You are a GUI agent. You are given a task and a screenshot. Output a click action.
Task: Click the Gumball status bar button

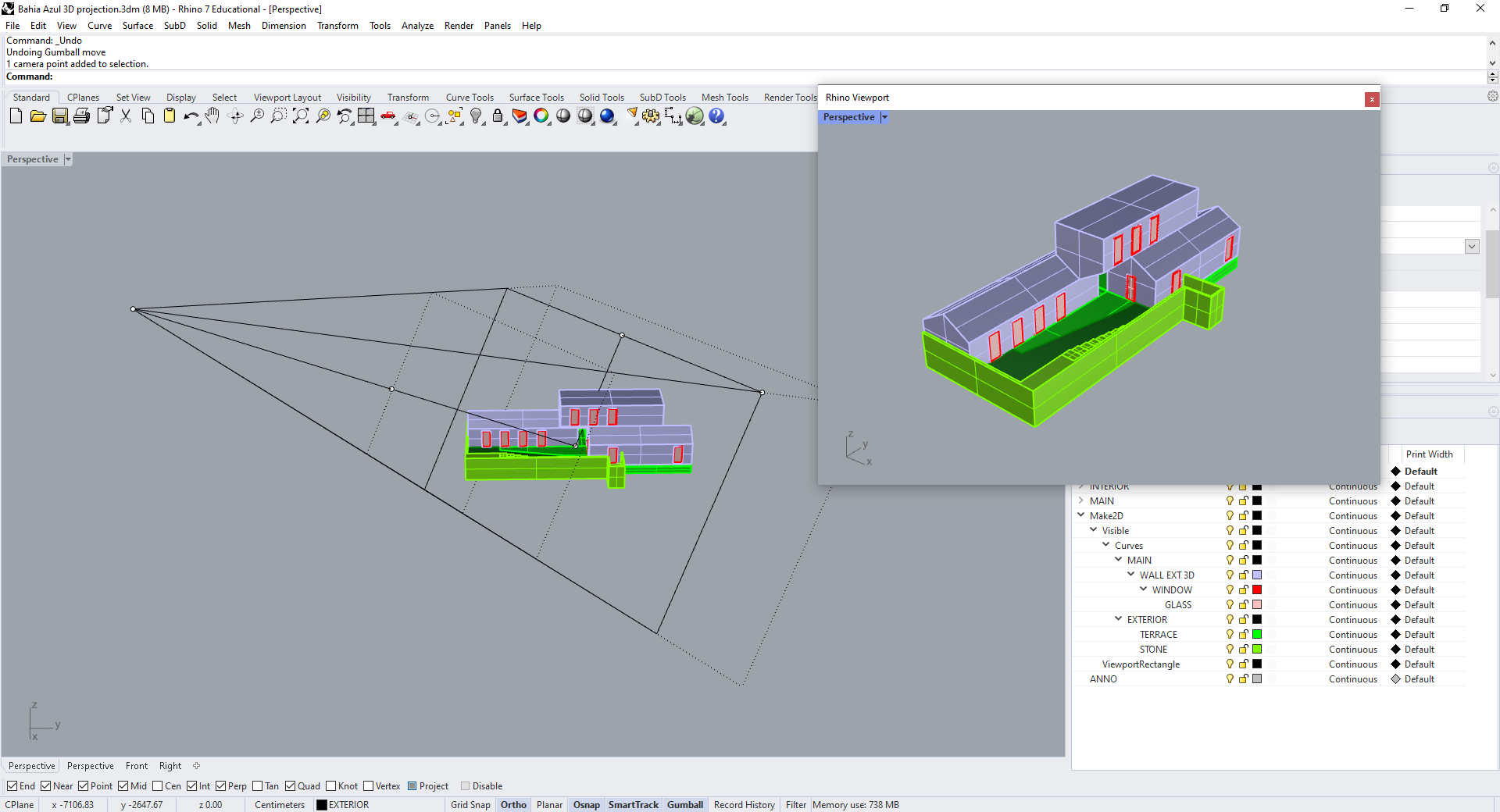(684, 805)
